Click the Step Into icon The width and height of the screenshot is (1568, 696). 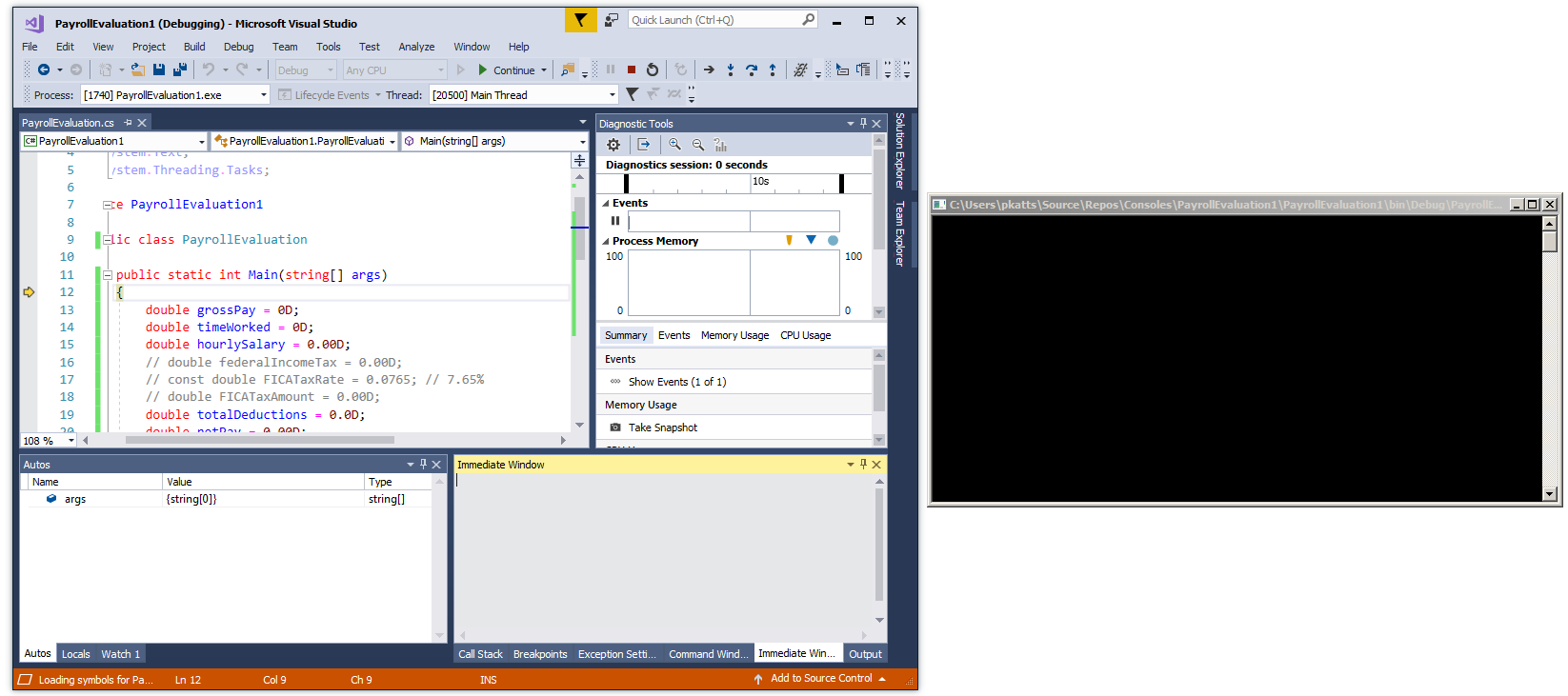pos(731,70)
